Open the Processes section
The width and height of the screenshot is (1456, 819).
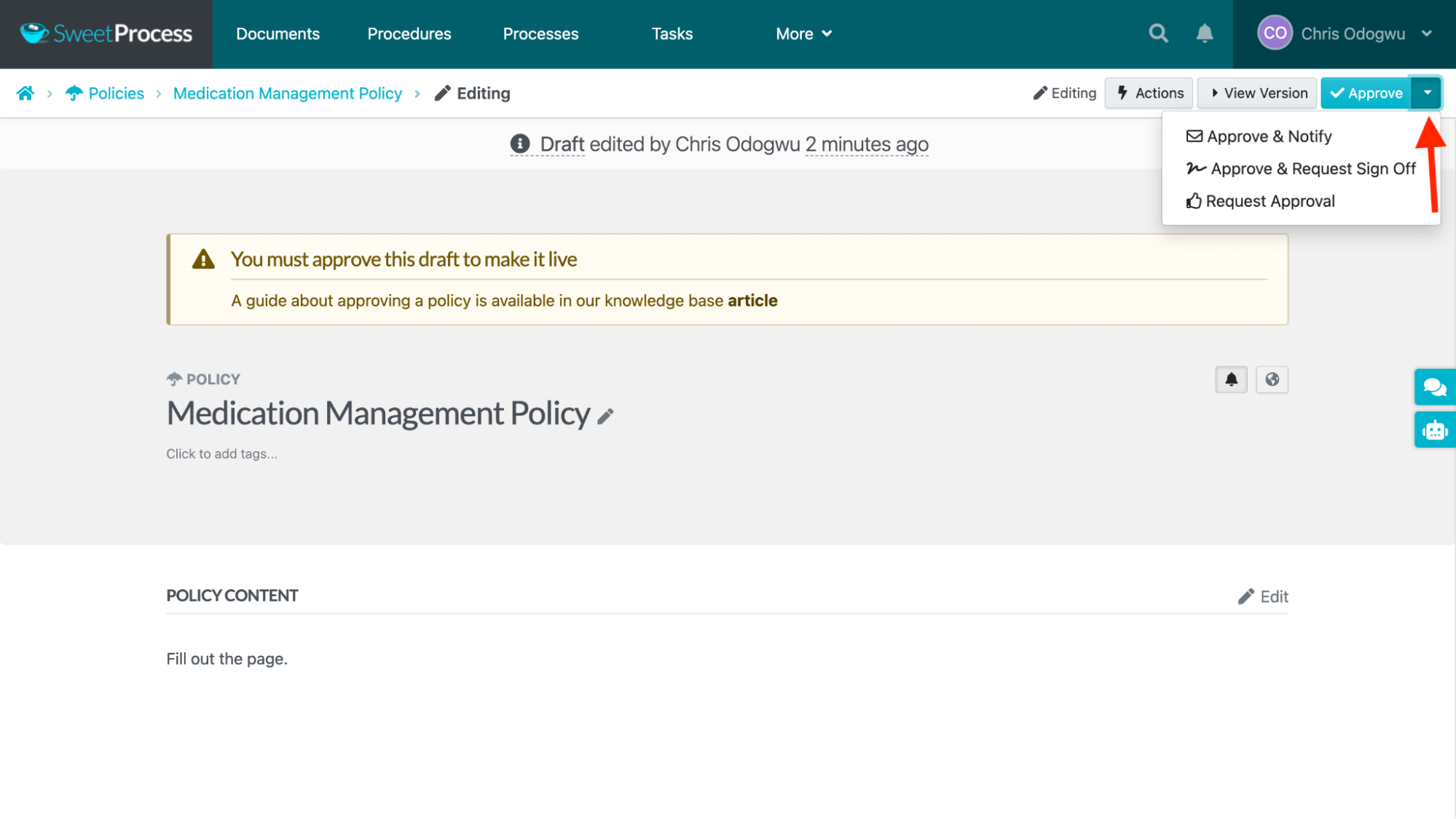[x=540, y=33]
